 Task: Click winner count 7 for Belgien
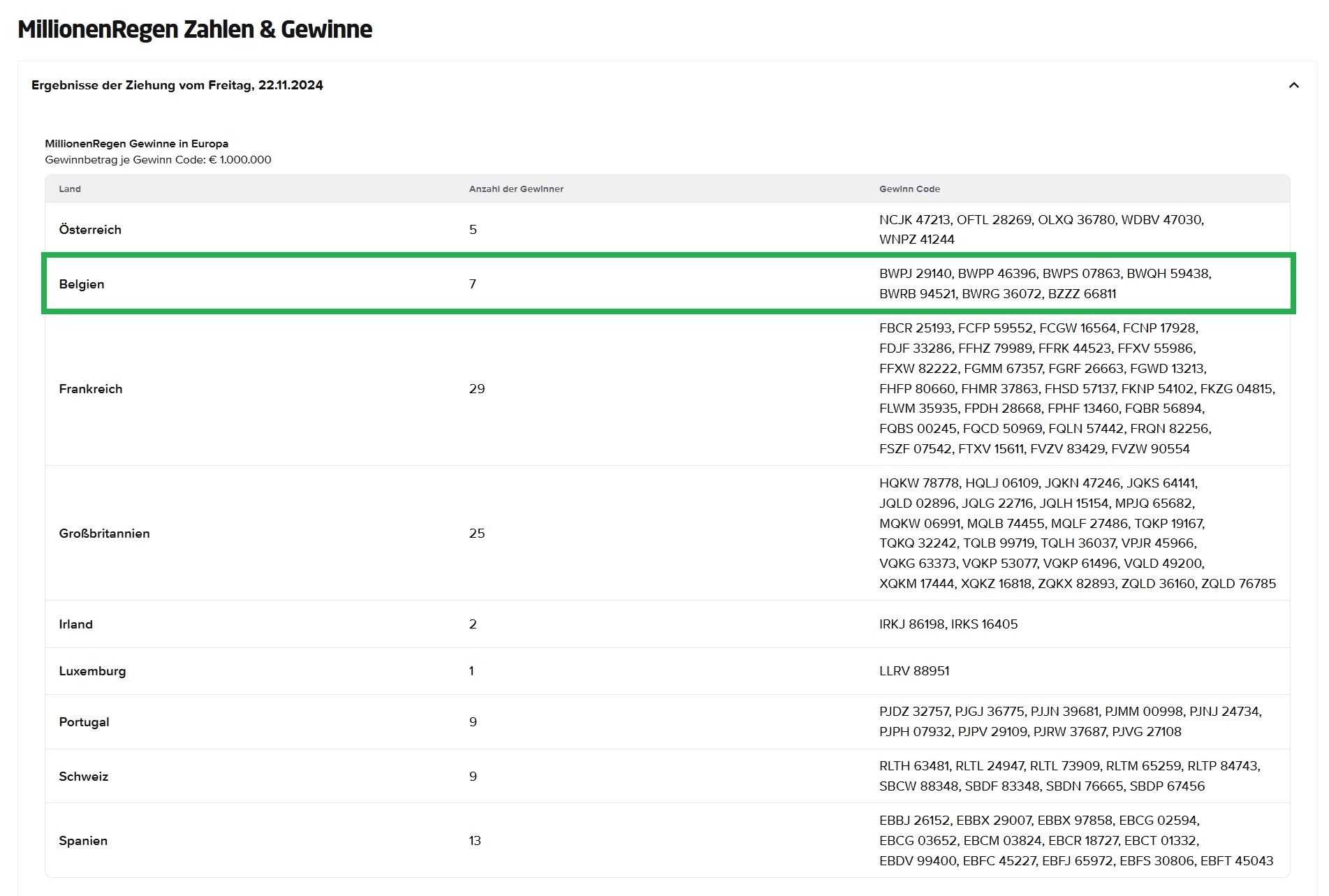click(473, 284)
